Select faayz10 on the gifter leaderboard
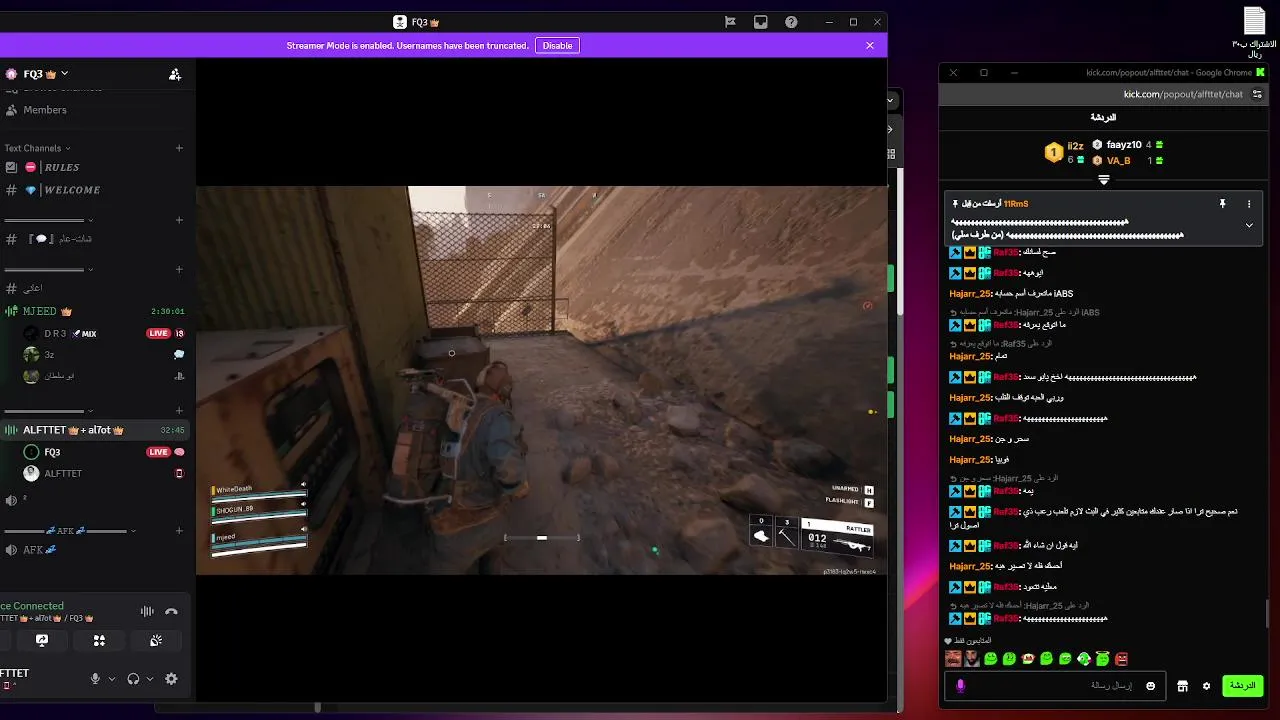This screenshot has height=720, width=1280. tap(1129, 145)
